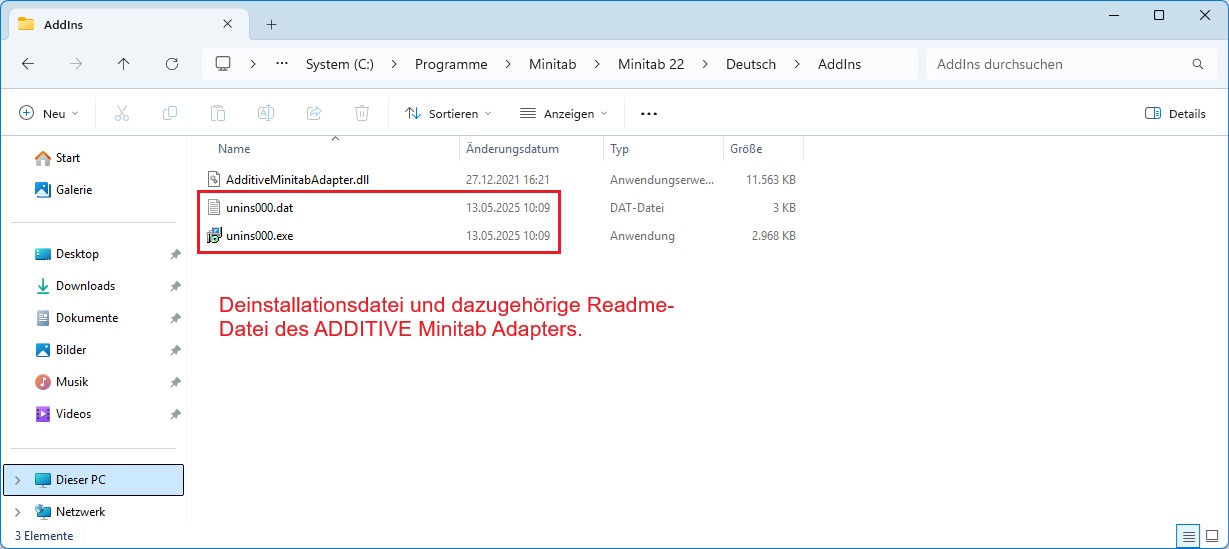Click the forward navigation arrow
This screenshot has width=1229, height=549.
pos(76,64)
